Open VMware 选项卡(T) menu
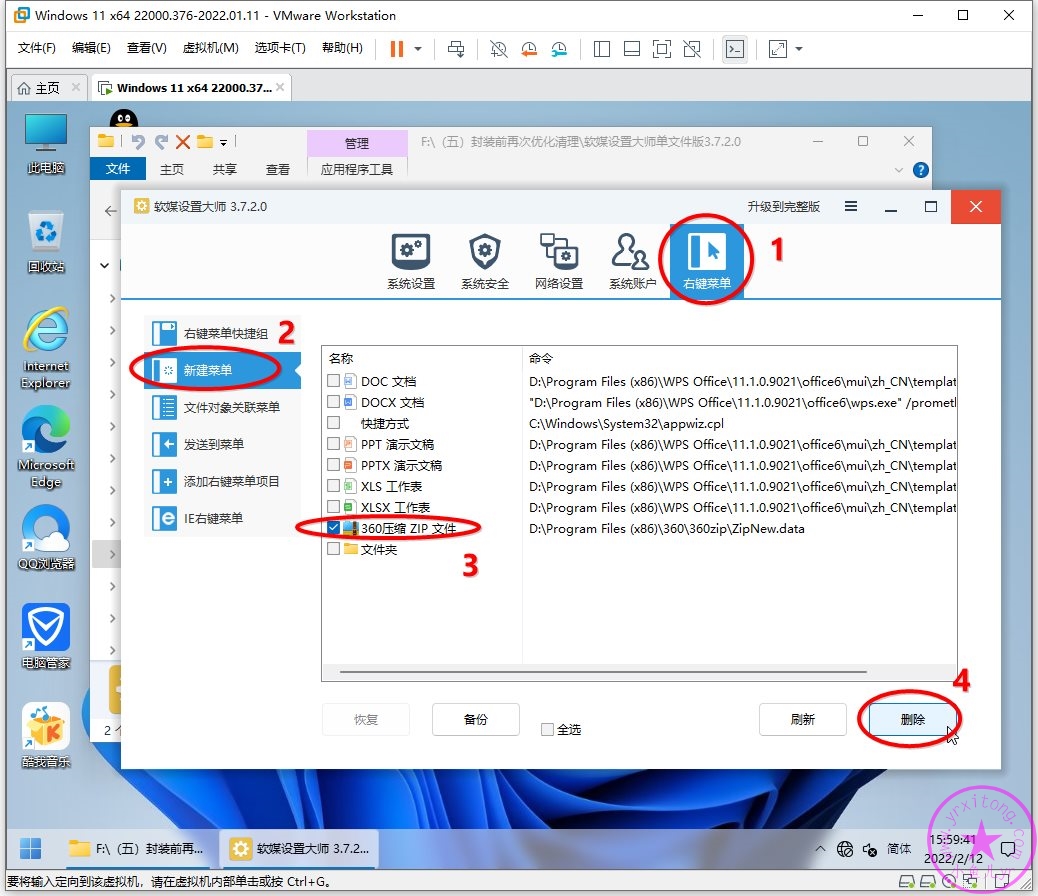Screen dimensions: 1038x896 pyautogui.click(x=280, y=48)
